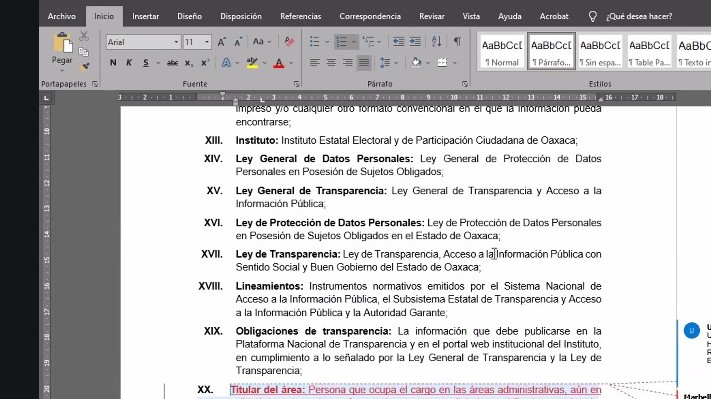Image resolution: width=711 pixels, height=399 pixels.
Task: Open the Aa change case dropdown
Action: click(x=262, y=42)
